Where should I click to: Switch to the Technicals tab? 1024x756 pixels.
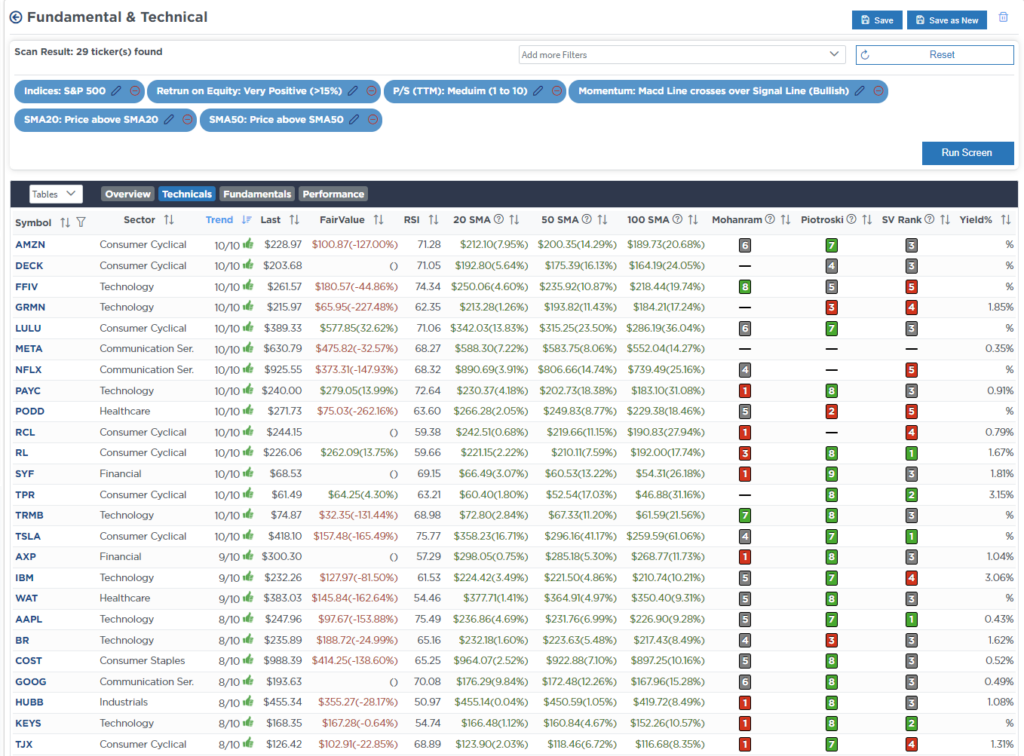pos(187,194)
